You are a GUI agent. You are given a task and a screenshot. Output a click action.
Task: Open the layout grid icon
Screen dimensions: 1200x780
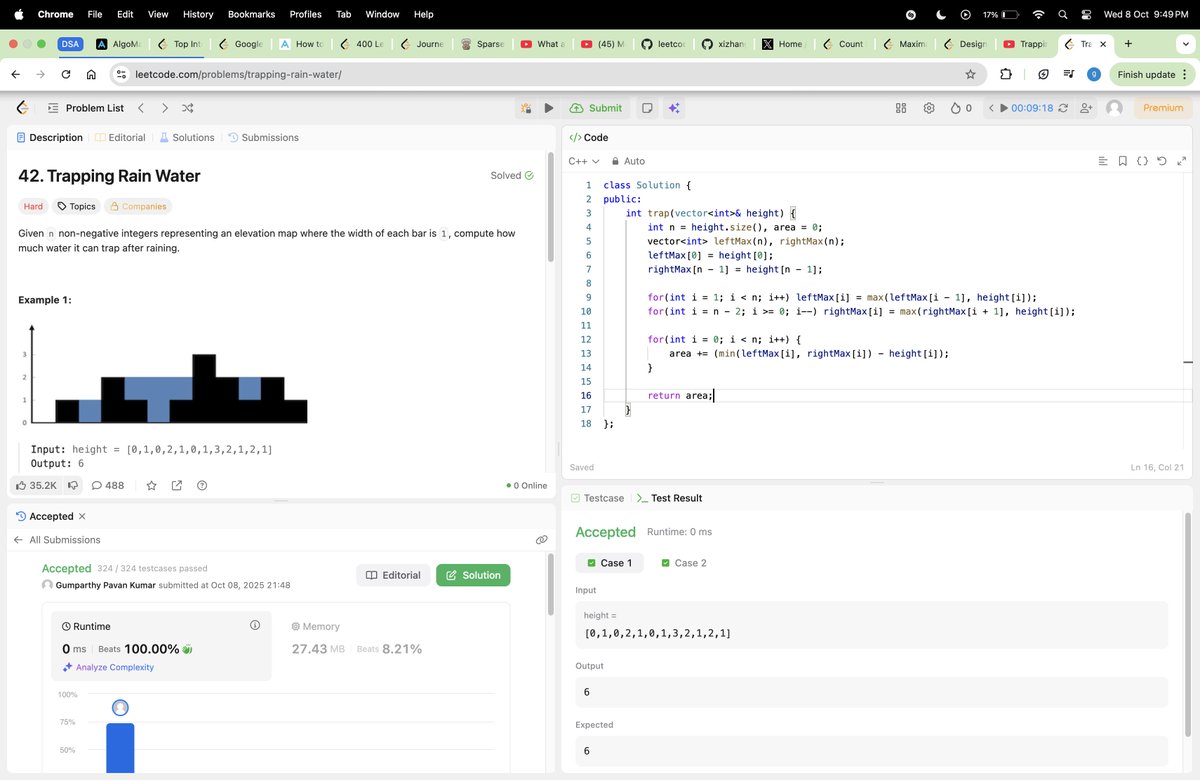tap(901, 108)
